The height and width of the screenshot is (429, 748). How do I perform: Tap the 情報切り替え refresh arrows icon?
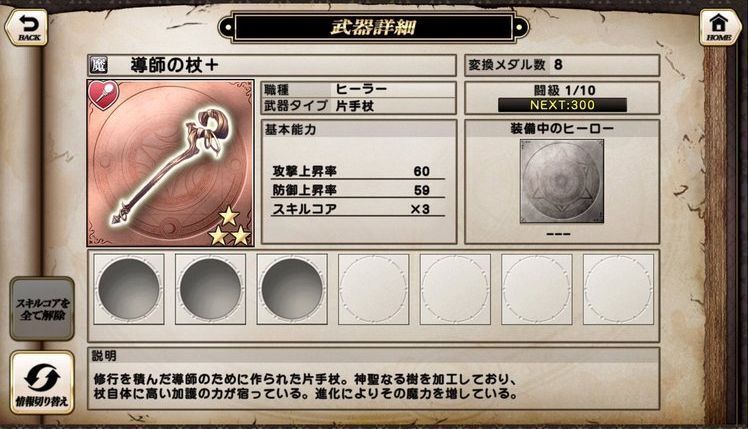[x=42, y=383]
